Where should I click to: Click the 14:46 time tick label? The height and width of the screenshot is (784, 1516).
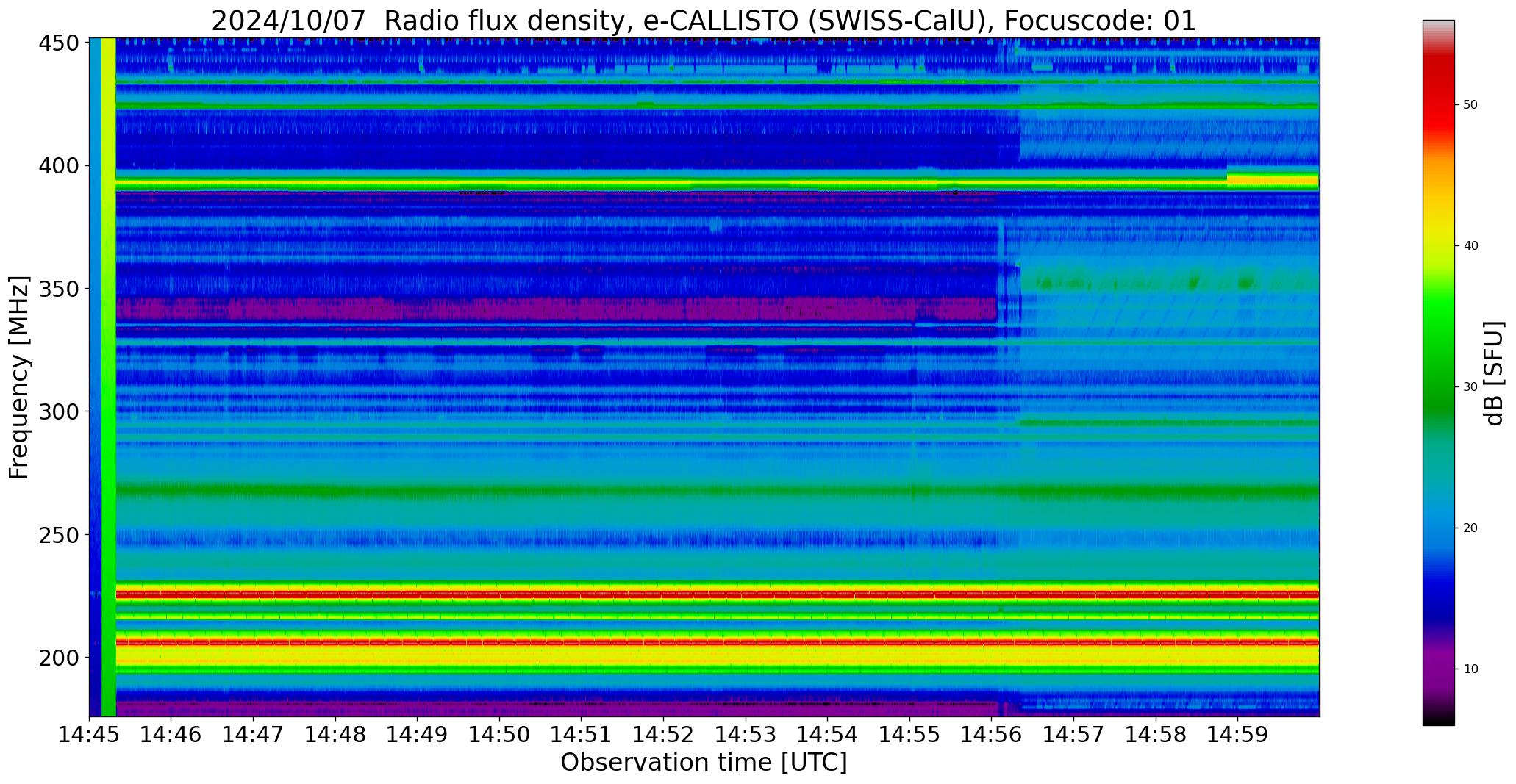pyautogui.click(x=171, y=733)
